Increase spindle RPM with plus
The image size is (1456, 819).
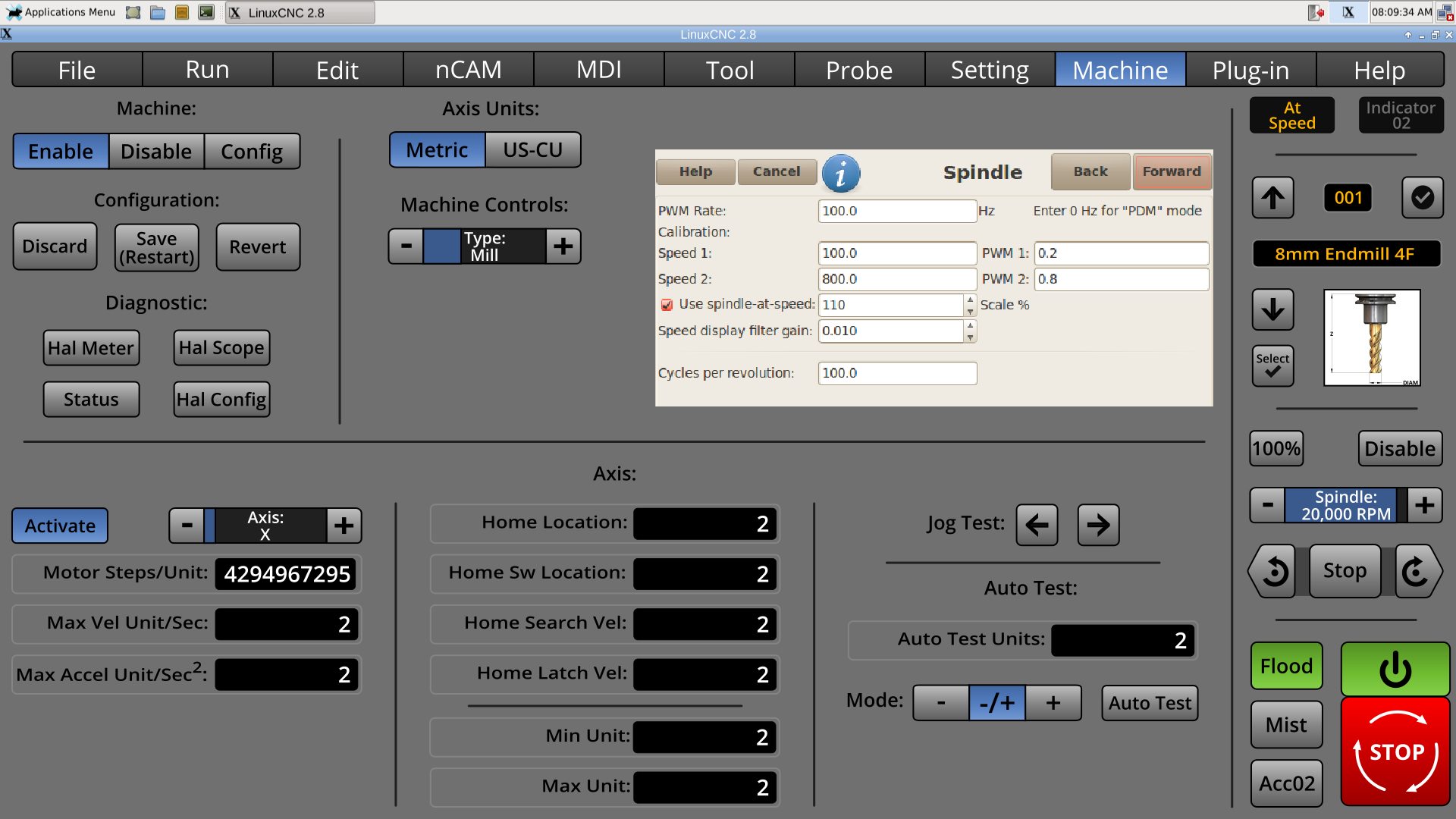click(1424, 505)
